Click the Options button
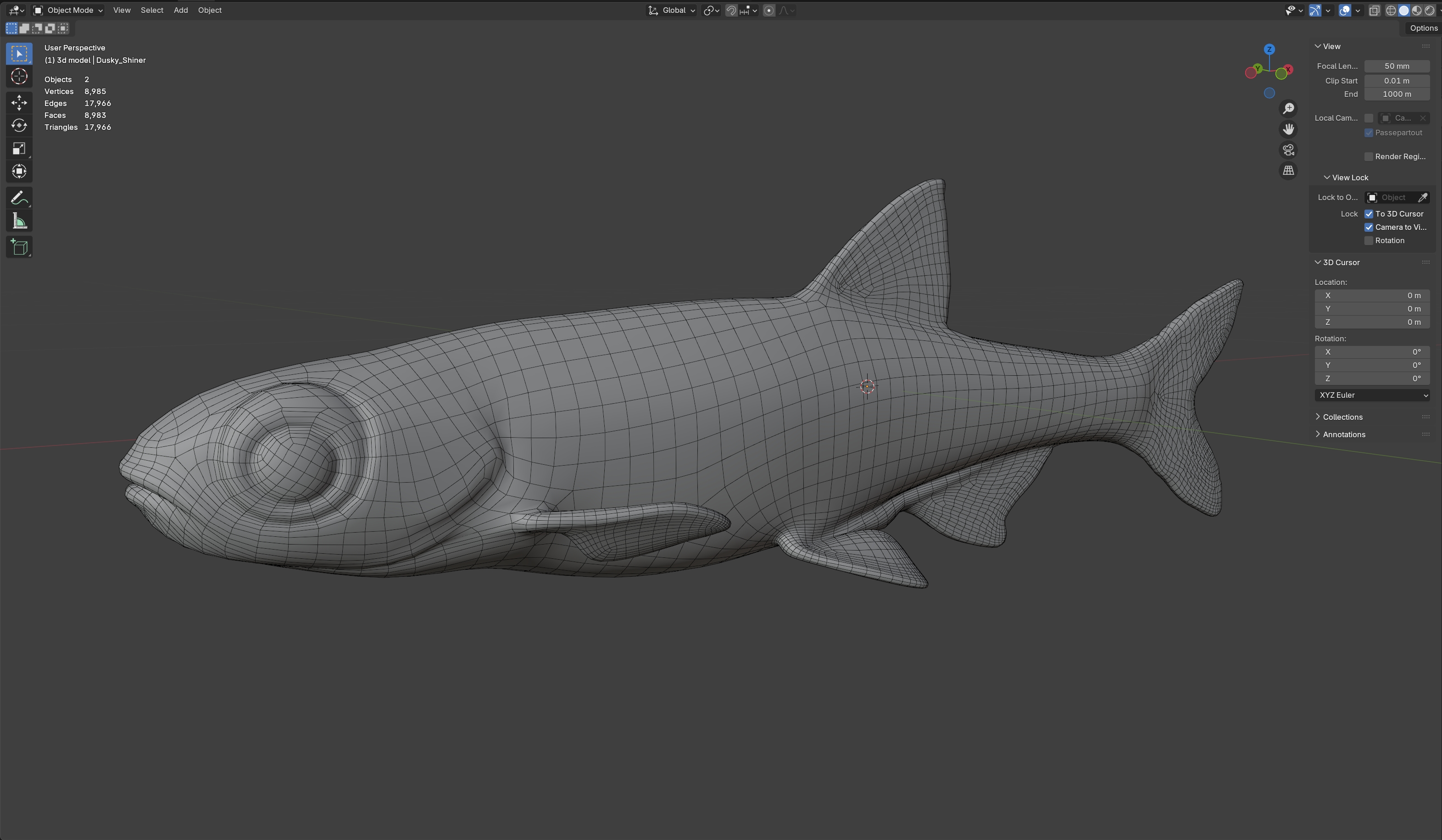 click(1423, 28)
